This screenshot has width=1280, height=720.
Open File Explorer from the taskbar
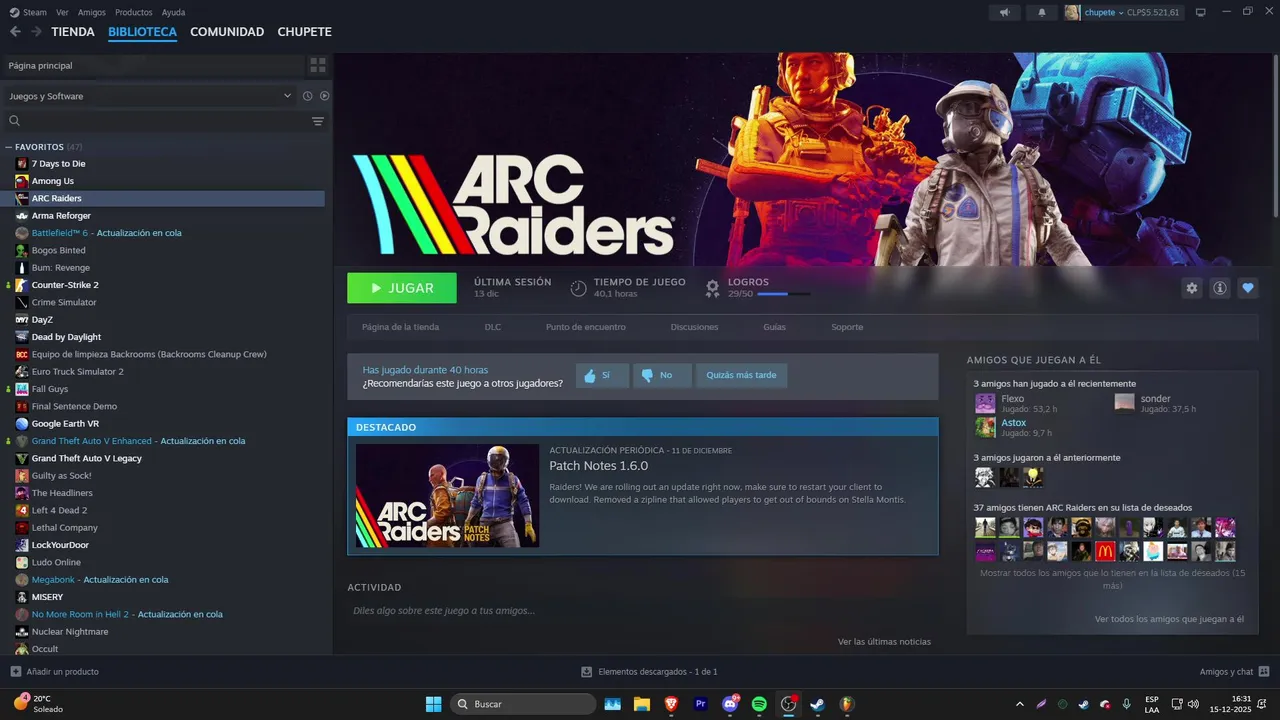641,704
